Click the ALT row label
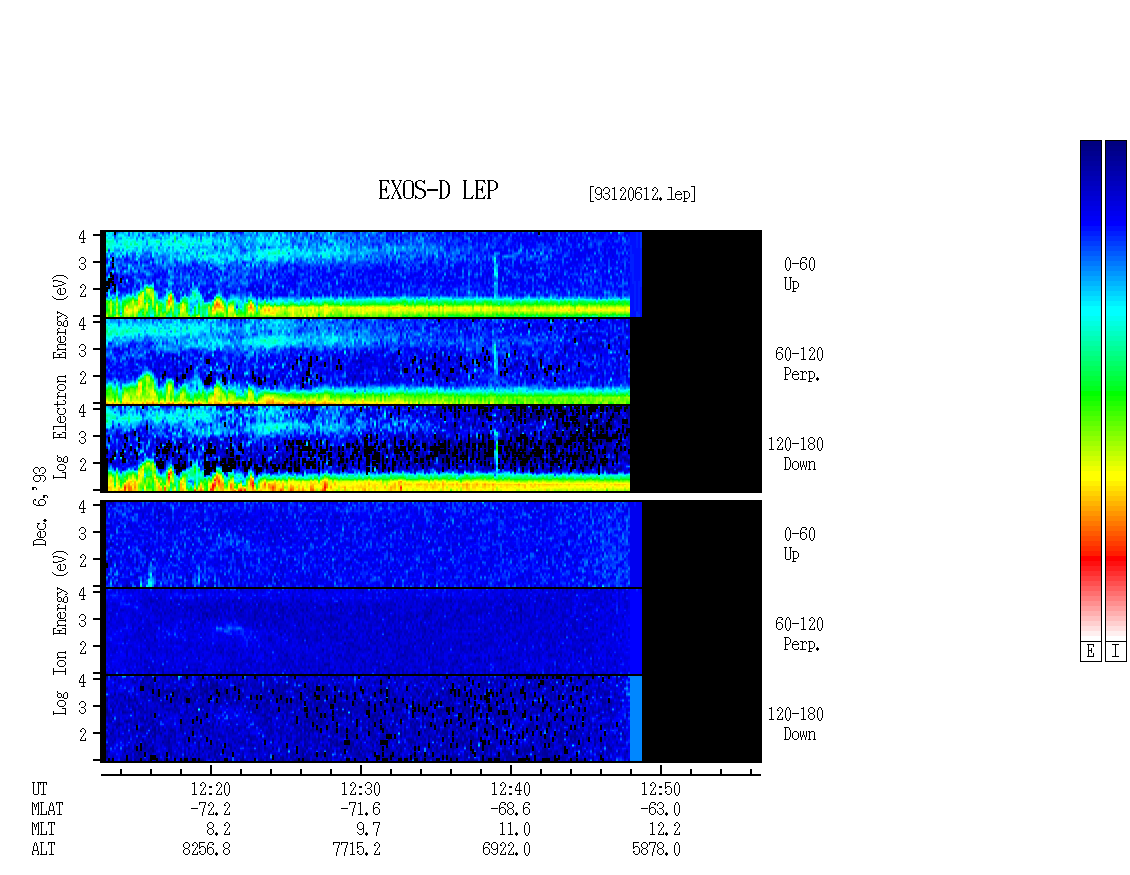The height and width of the screenshot is (875, 1130). [x=43, y=850]
